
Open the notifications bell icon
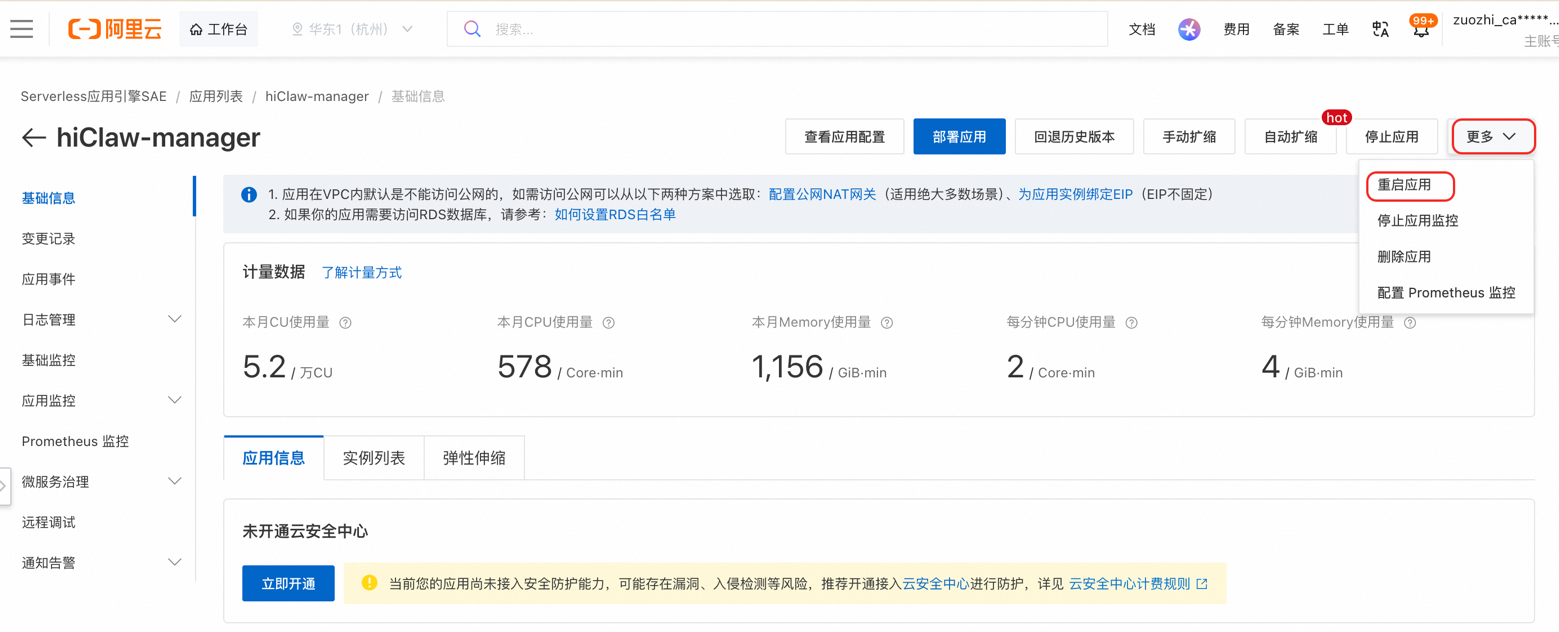click(x=1421, y=29)
